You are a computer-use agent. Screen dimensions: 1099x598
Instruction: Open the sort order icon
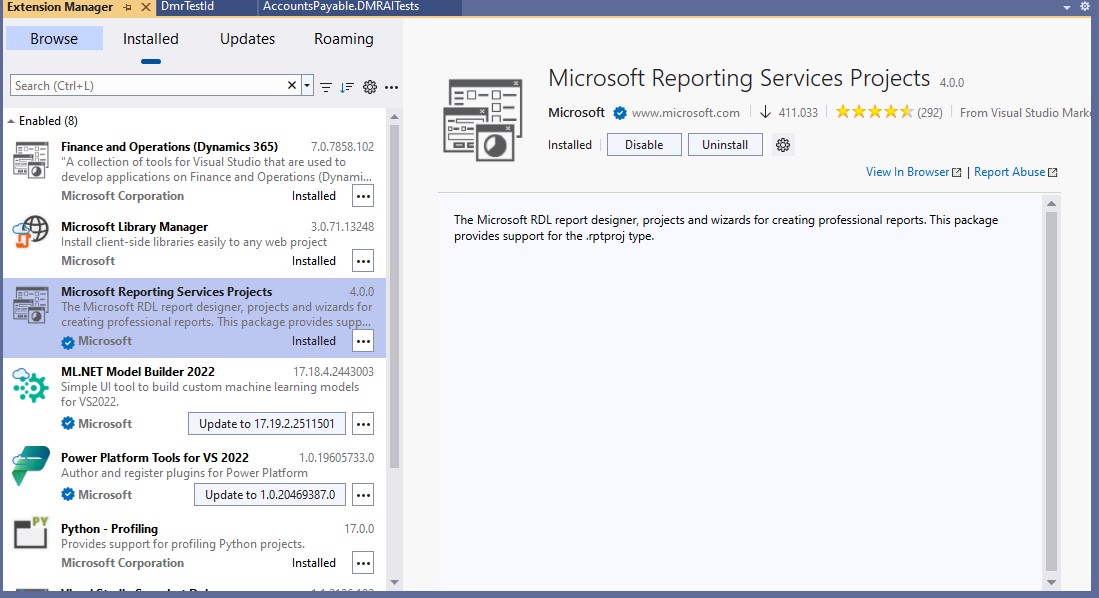click(x=347, y=87)
